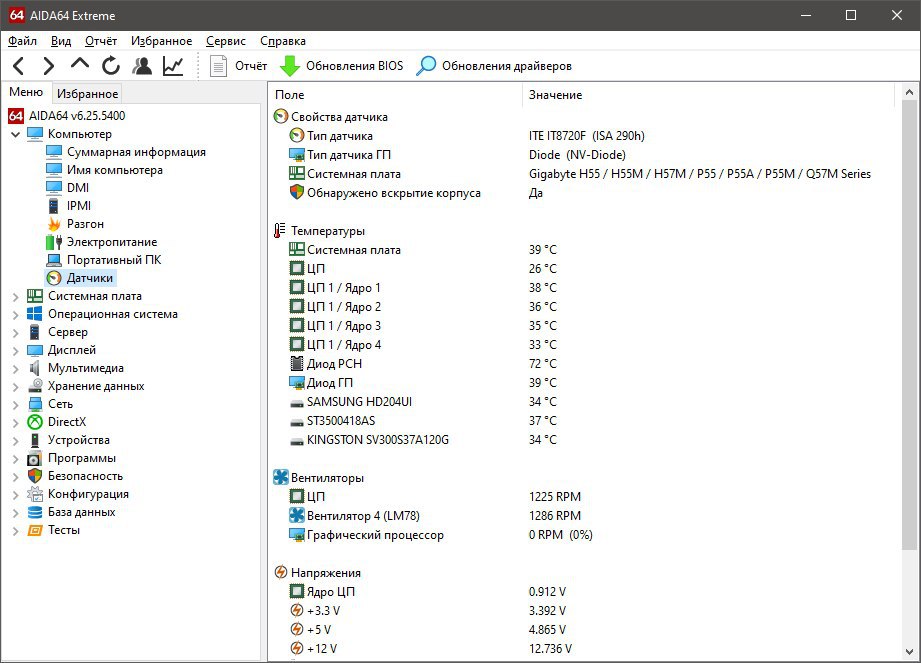The width and height of the screenshot is (921, 663).
Task: Select the Диод PCH temperature row
Action: point(334,364)
